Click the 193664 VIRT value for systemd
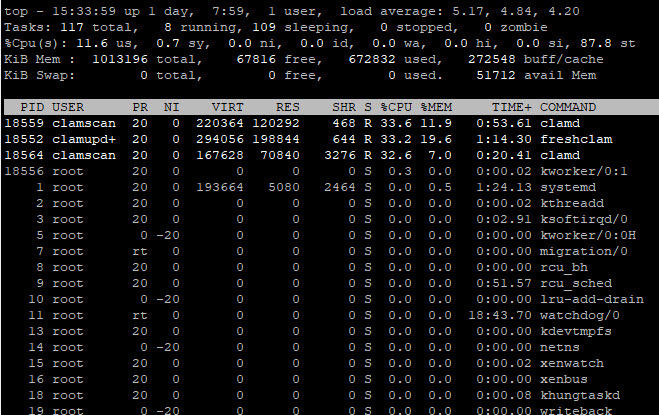The height and width of the screenshot is (415, 659). (219, 187)
